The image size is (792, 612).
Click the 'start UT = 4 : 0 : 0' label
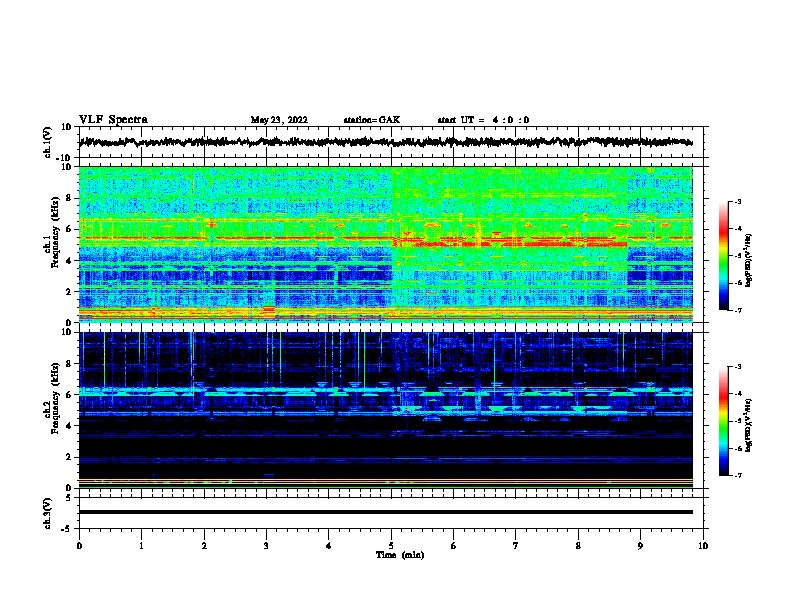point(483,120)
